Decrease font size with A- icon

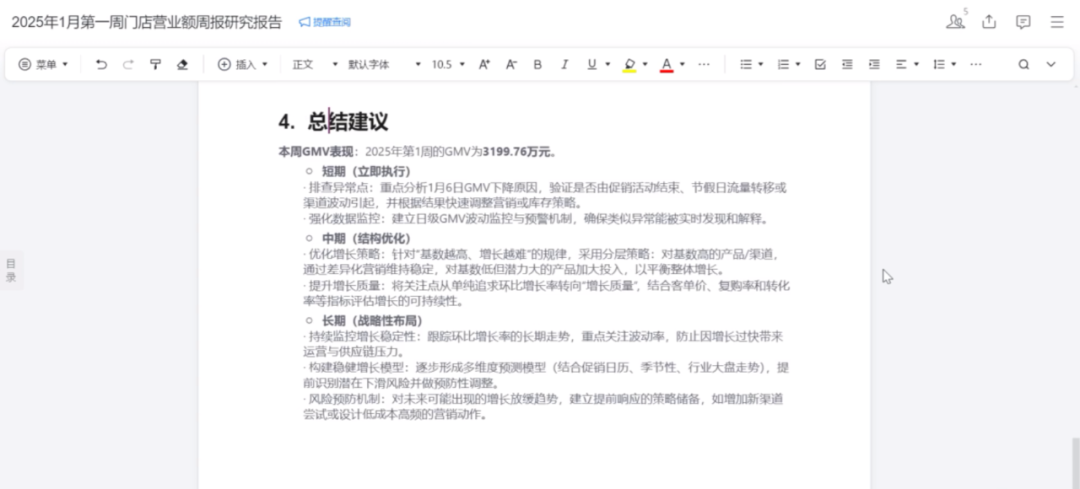[x=511, y=64]
